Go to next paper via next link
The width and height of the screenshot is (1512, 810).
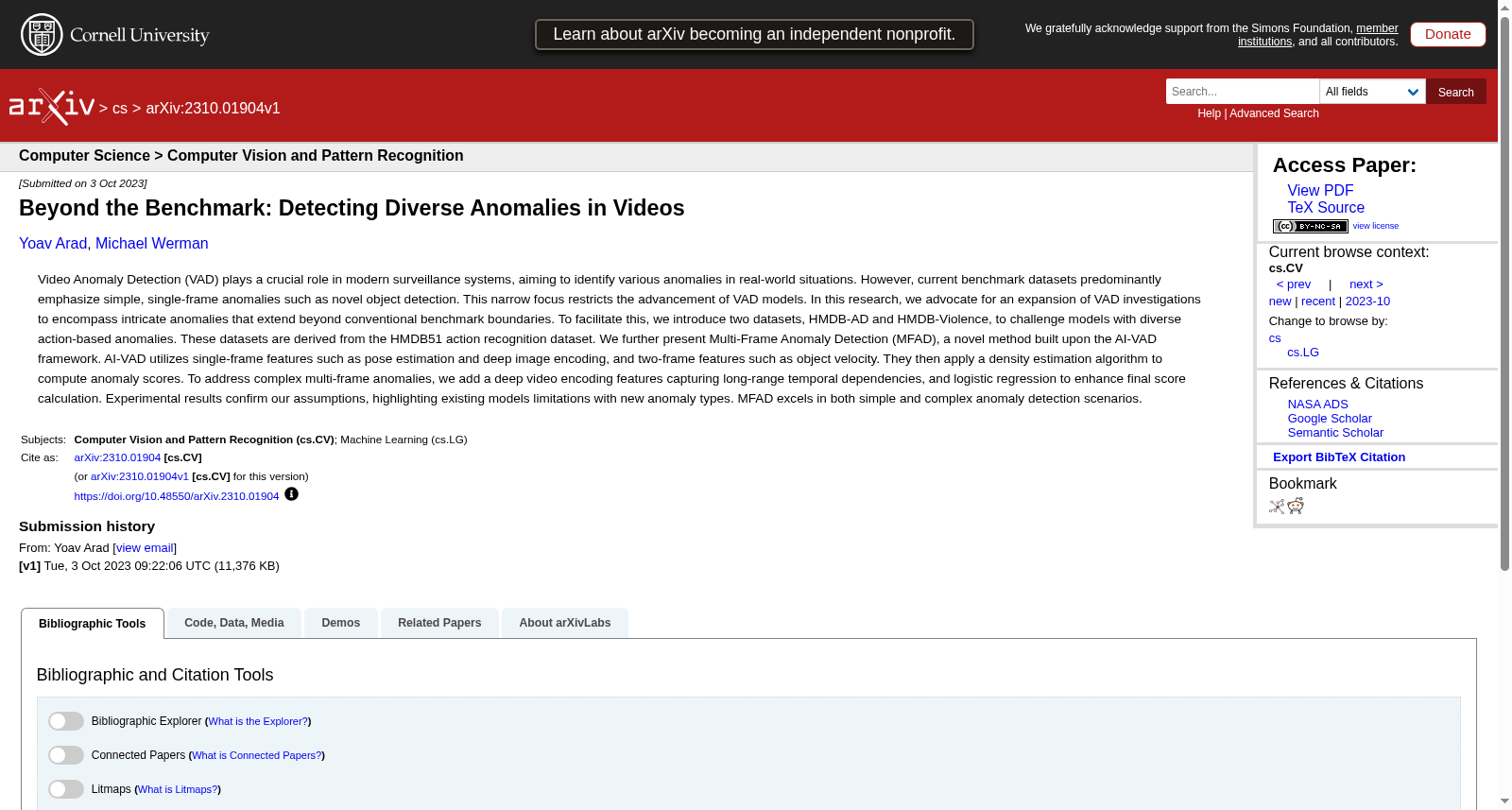click(x=1366, y=284)
